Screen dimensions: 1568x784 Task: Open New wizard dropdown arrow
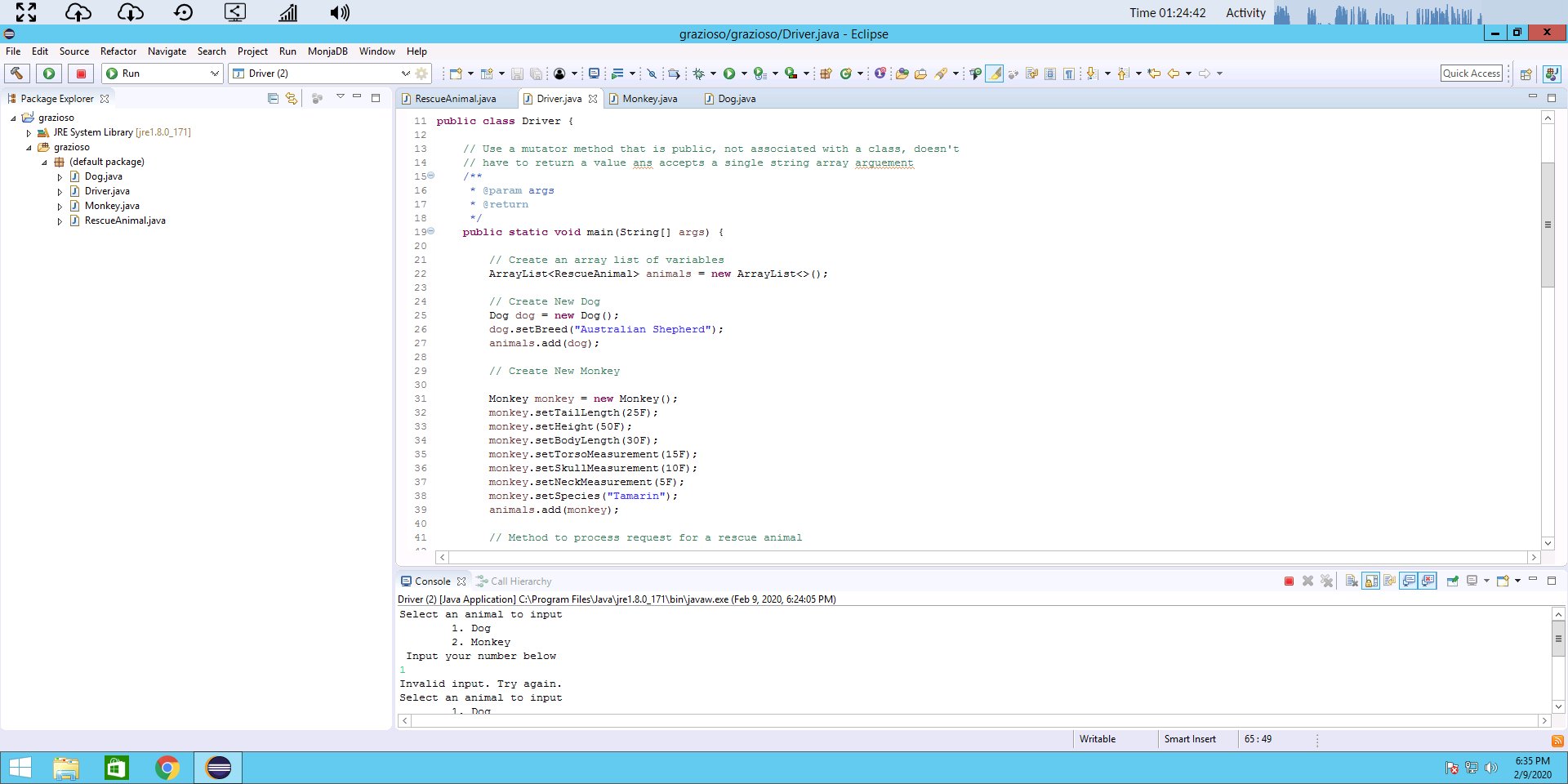pos(470,73)
